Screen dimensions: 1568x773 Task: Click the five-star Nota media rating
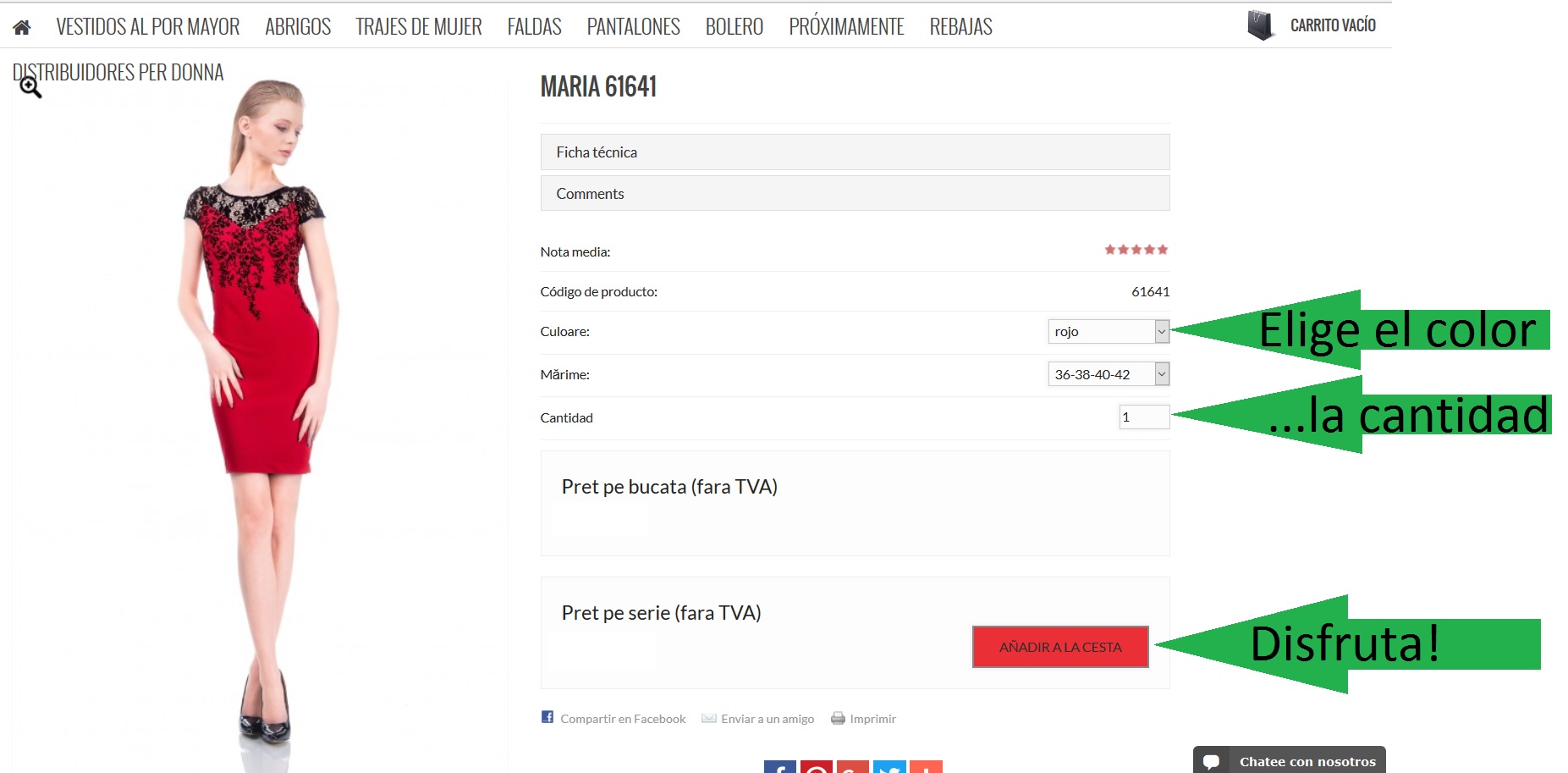1136,250
